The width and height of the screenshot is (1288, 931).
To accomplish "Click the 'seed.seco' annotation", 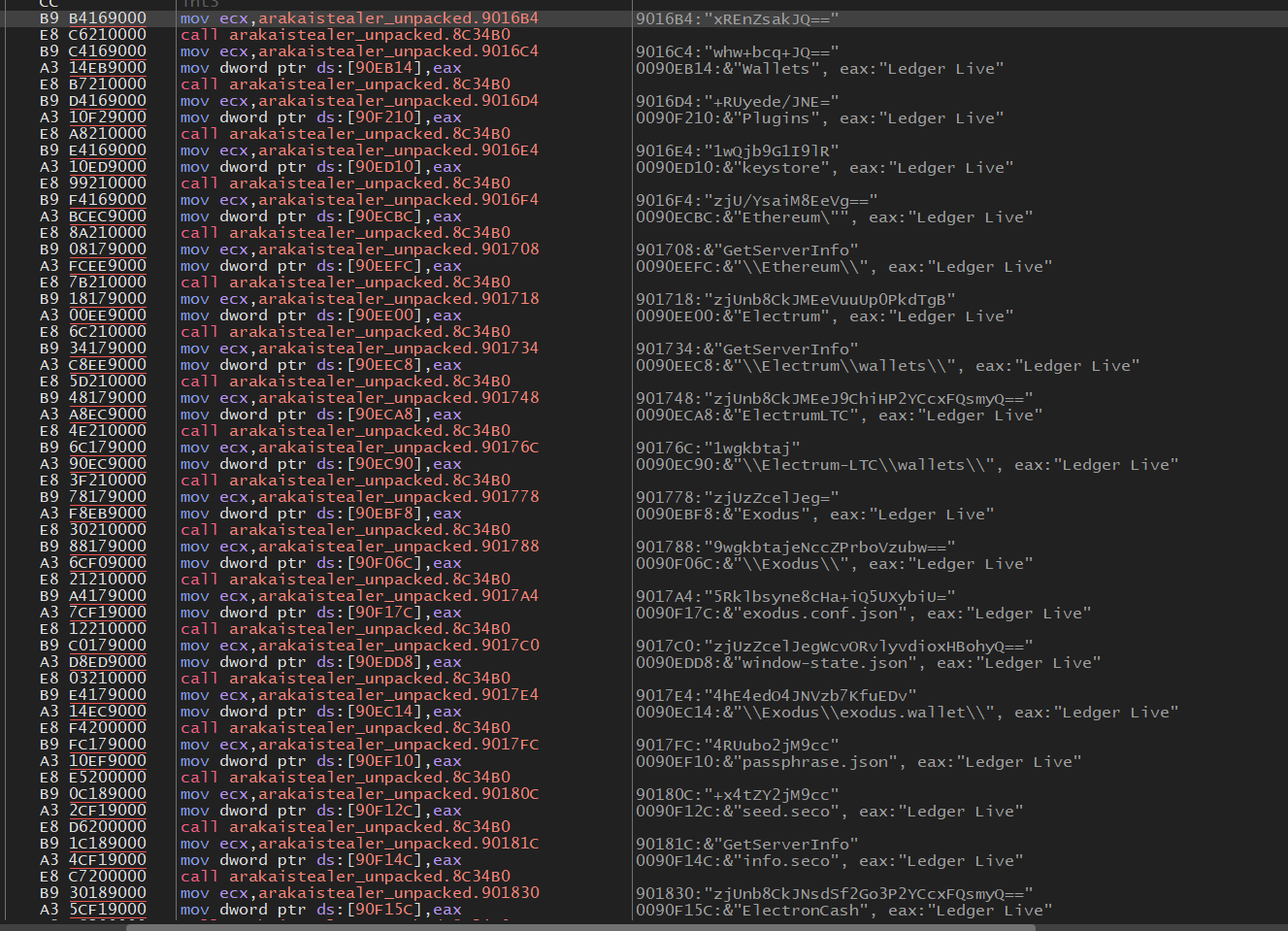I will pos(767,811).
